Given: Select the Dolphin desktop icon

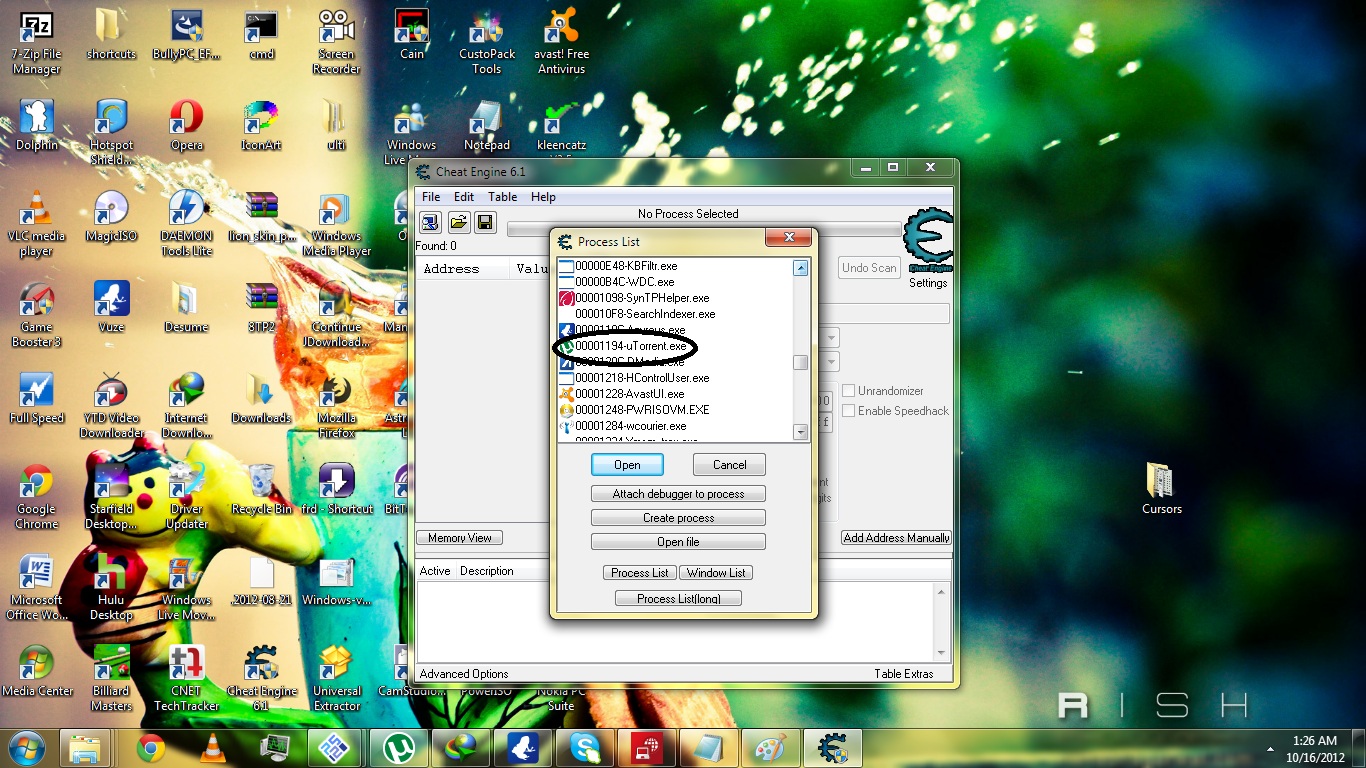Looking at the screenshot, I should point(37,126).
